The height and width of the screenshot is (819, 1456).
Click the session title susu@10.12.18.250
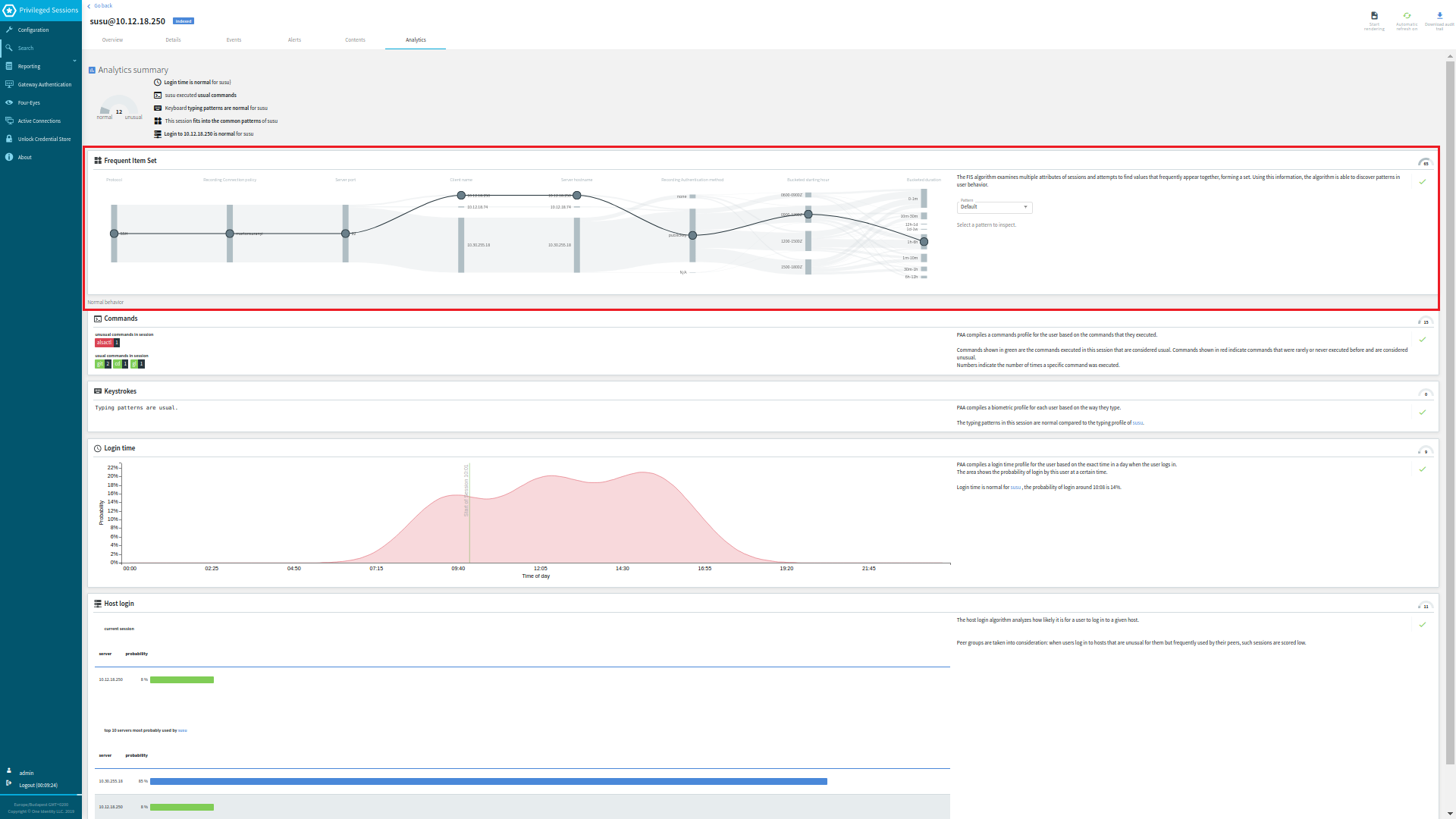pos(127,21)
